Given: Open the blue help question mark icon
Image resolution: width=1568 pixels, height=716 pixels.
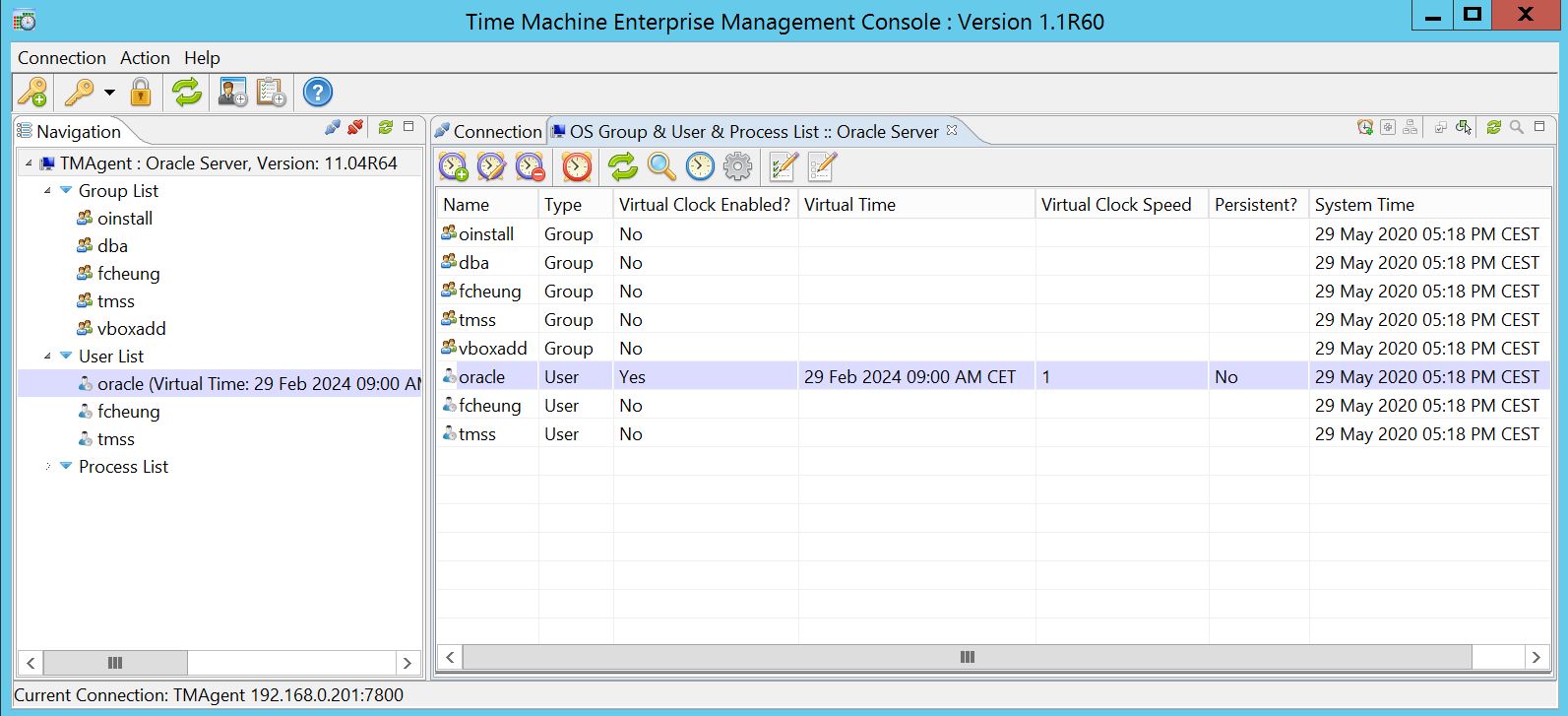Looking at the screenshot, I should 317,93.
